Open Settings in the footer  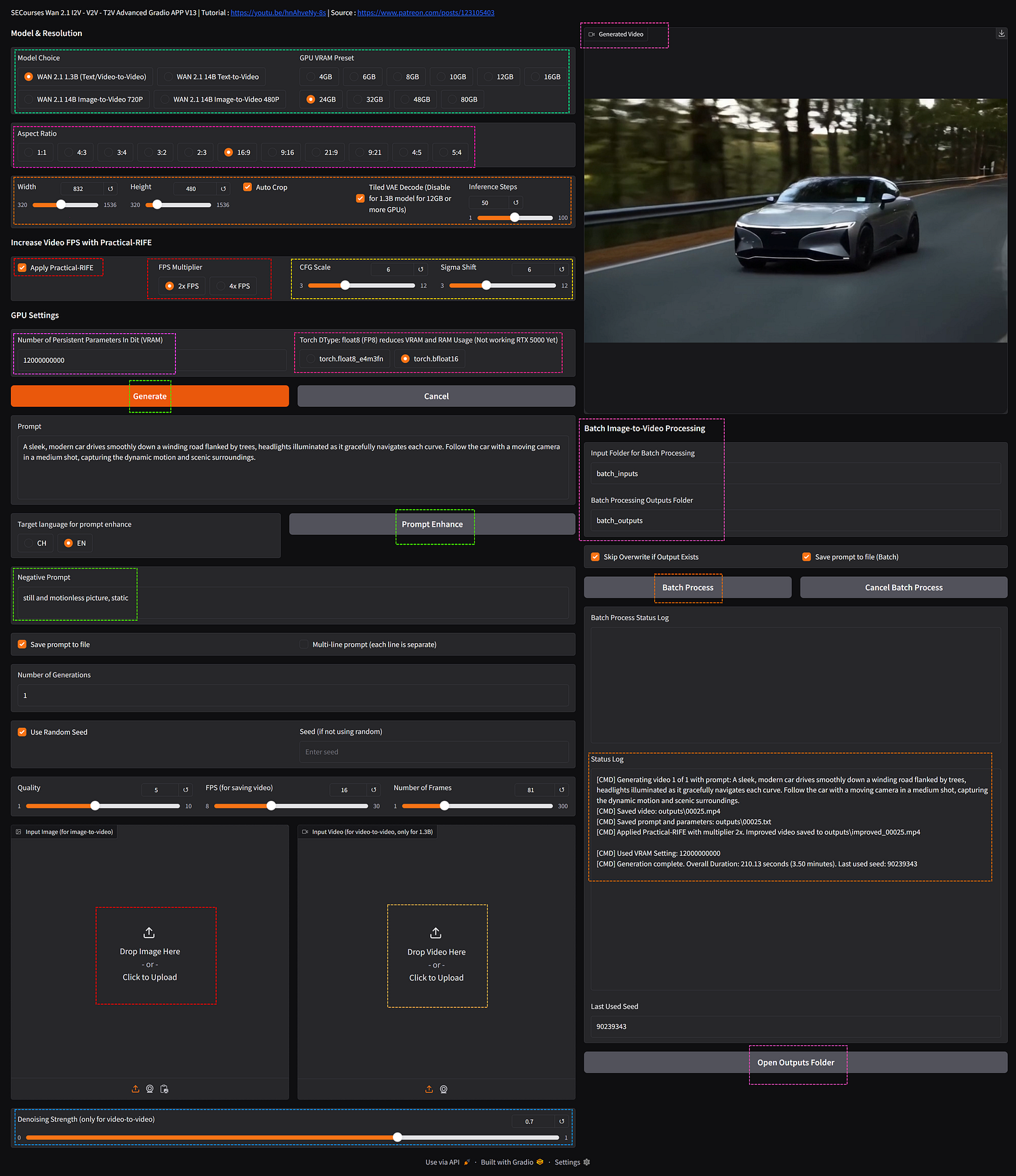572,1162
